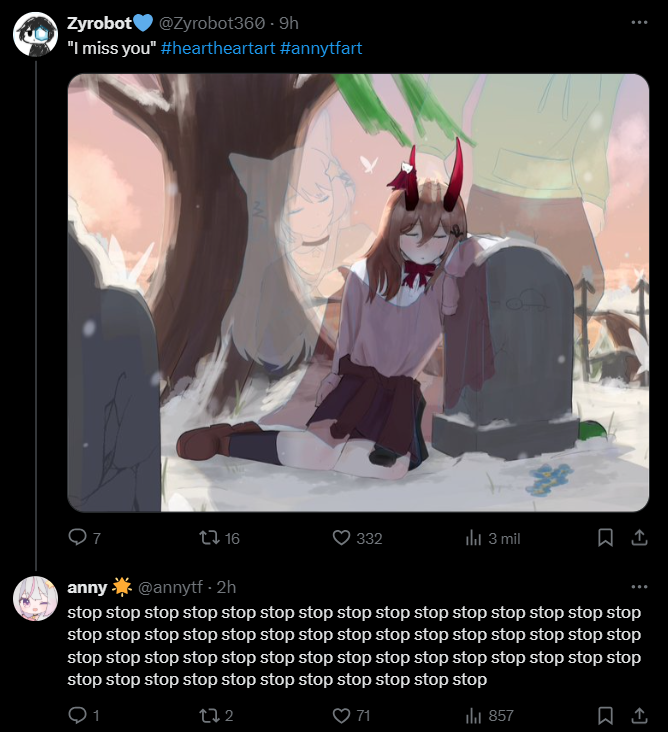Screen dimensions: 668x732
Task: Open the #heartheartart hashtag
Action: tap(218, 48)
